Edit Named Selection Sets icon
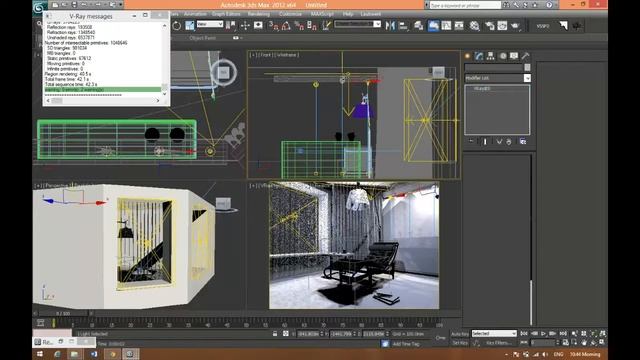640x360 pixels. tap(327, 25)
